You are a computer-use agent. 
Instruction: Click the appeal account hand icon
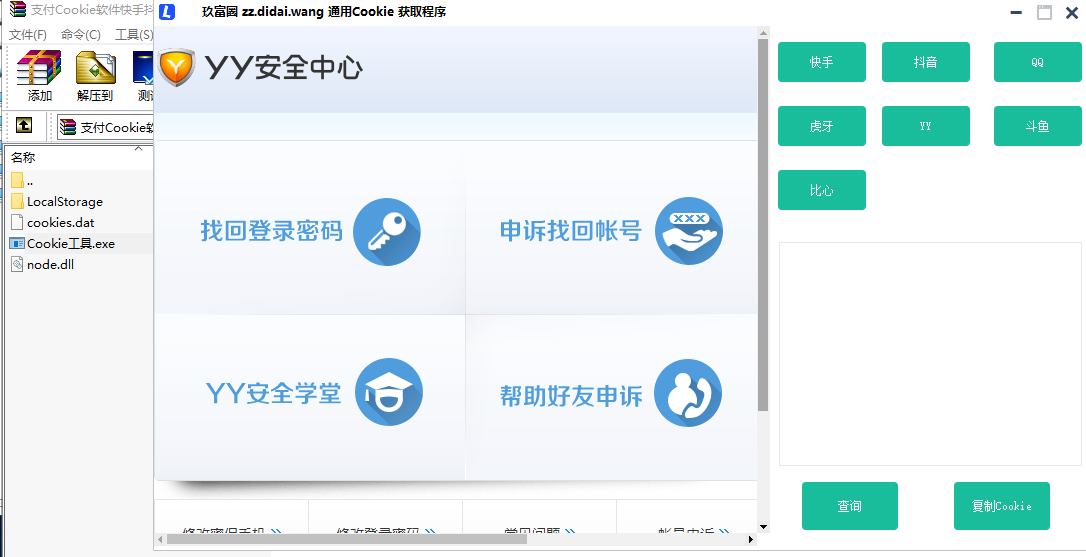[688, 231]
